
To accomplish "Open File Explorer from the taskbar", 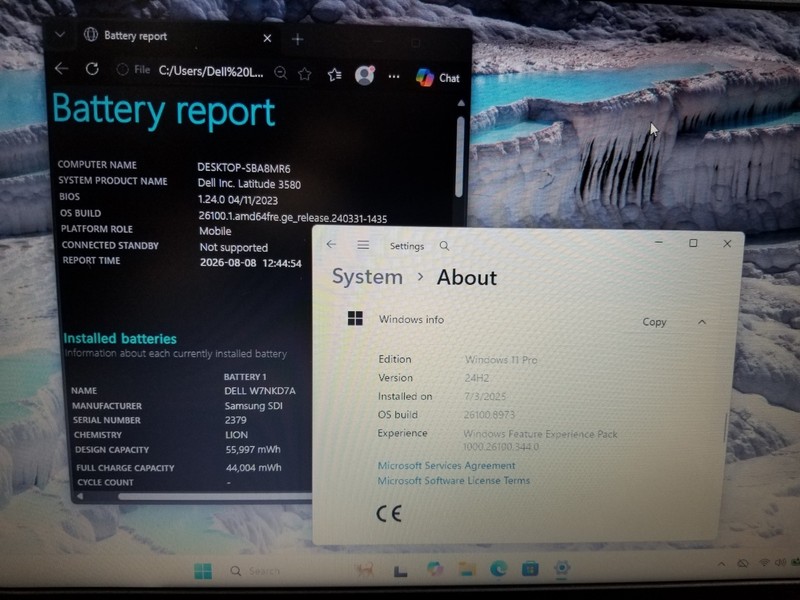I will [467, 569].
